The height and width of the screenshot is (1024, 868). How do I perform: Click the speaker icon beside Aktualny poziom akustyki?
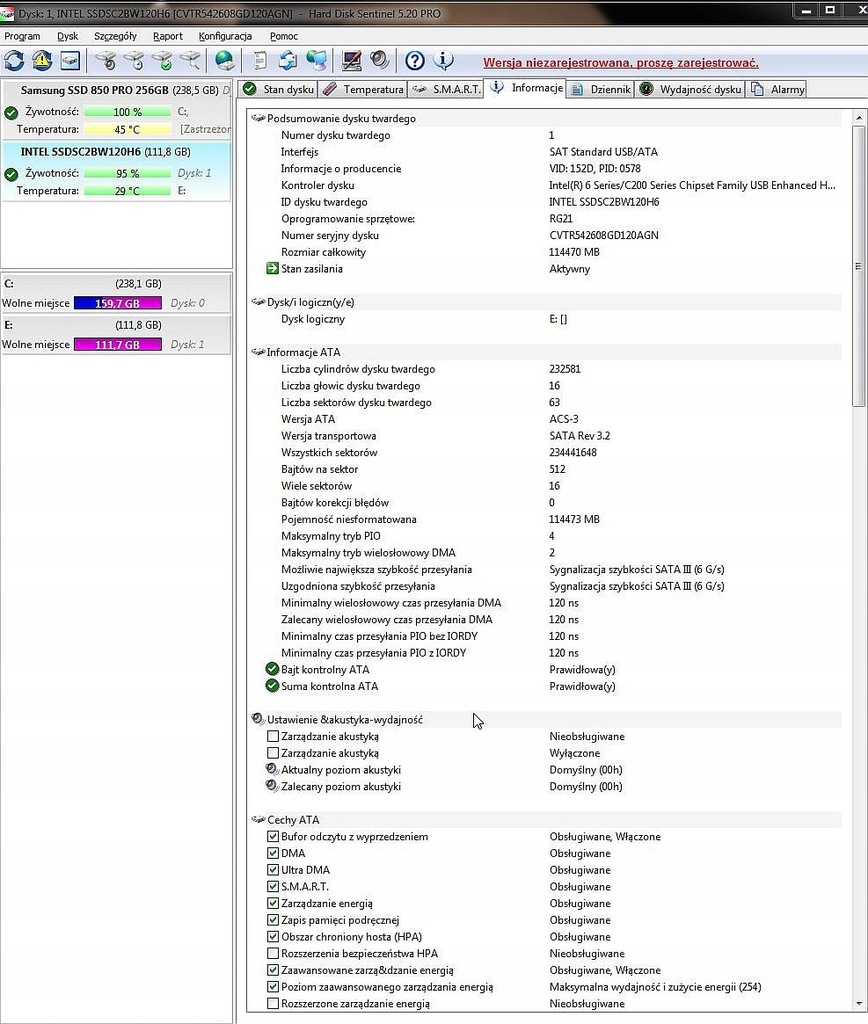[272, 769]
